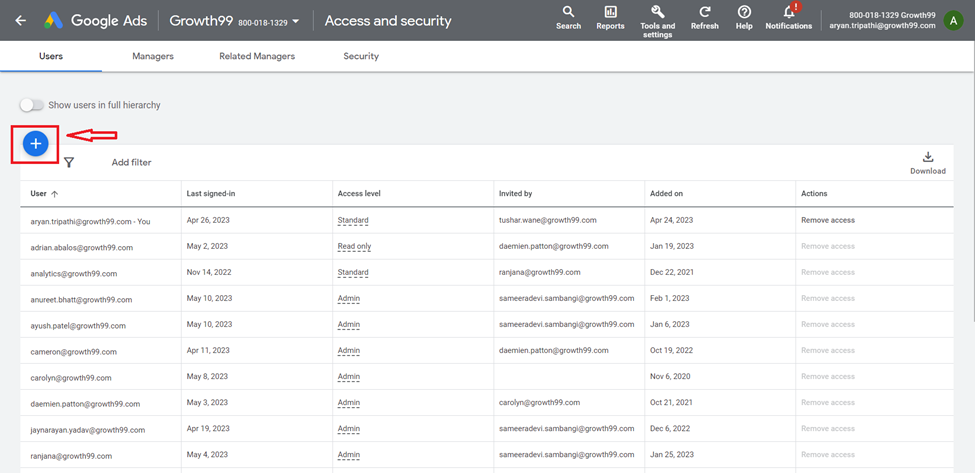Click the Invited by column header
975x473 pixels.
click(x=515, y=194)
